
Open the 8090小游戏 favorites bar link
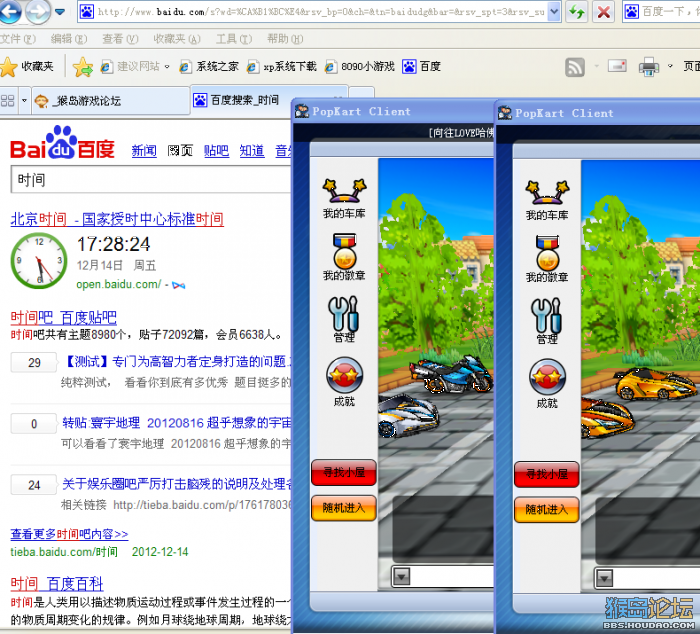pos(360,67)
